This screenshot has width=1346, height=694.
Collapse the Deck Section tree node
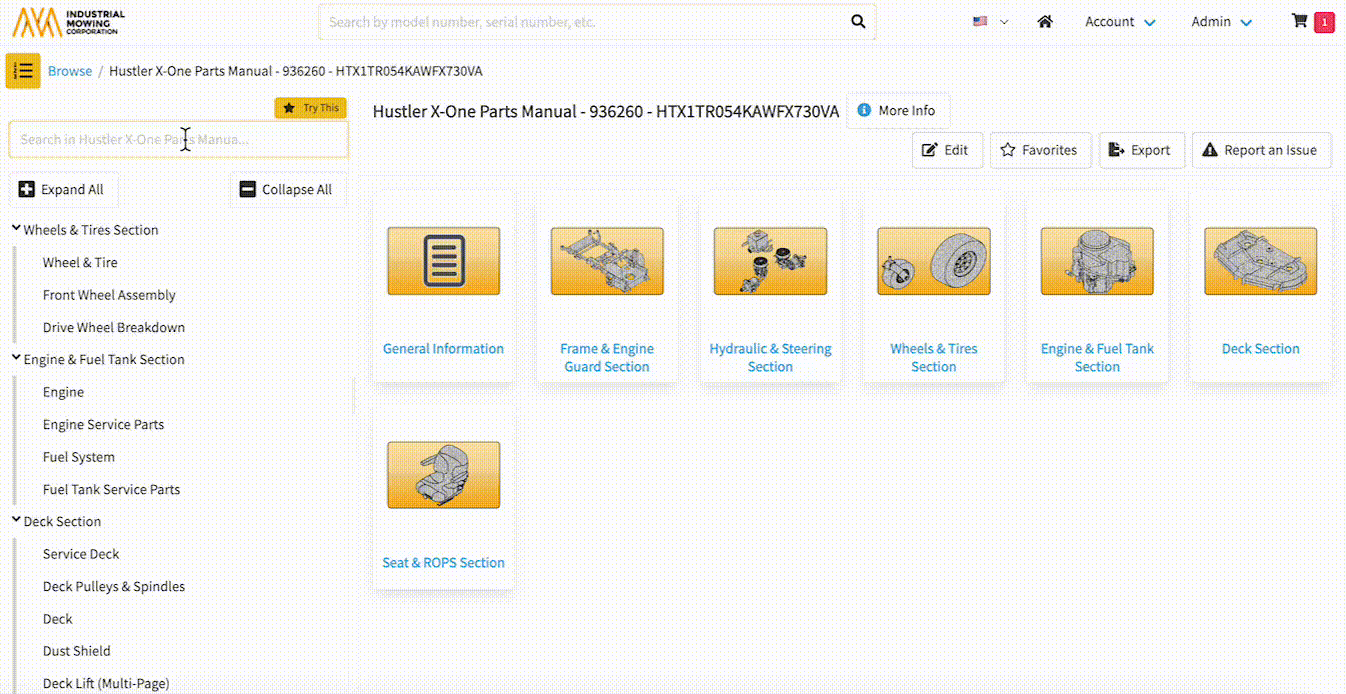pos(16,521)
